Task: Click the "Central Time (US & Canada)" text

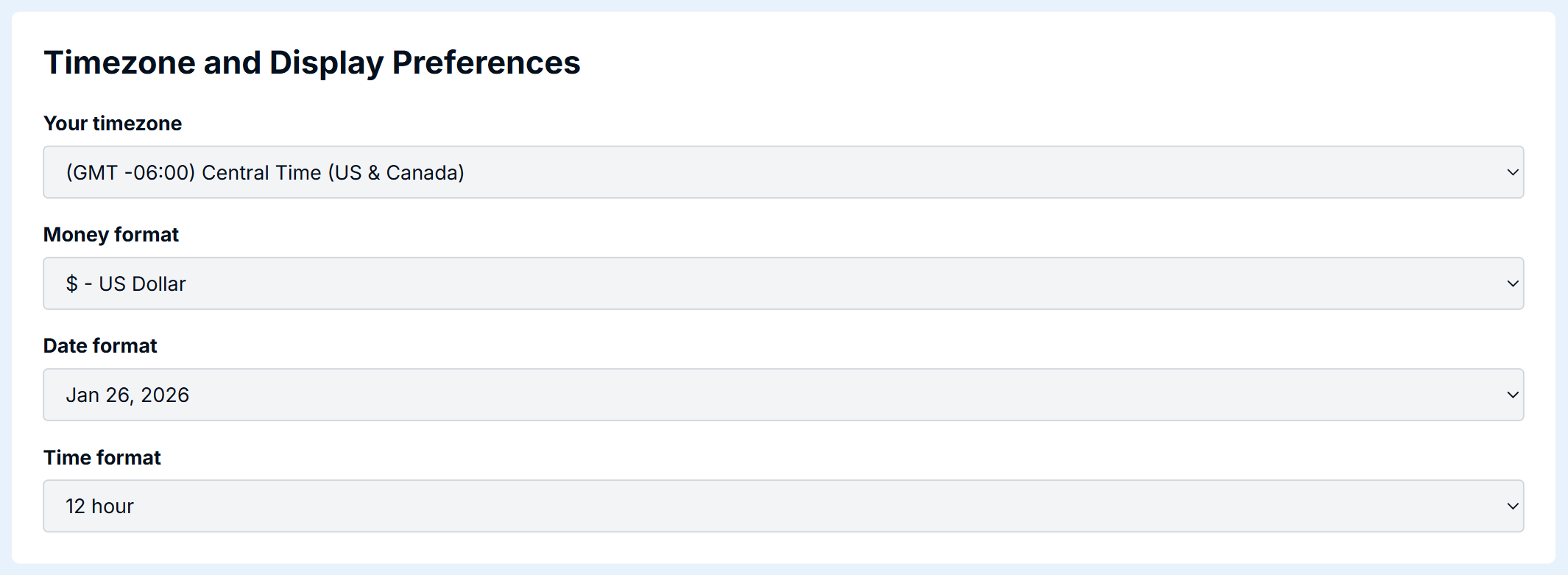Action: coord(333,172)
